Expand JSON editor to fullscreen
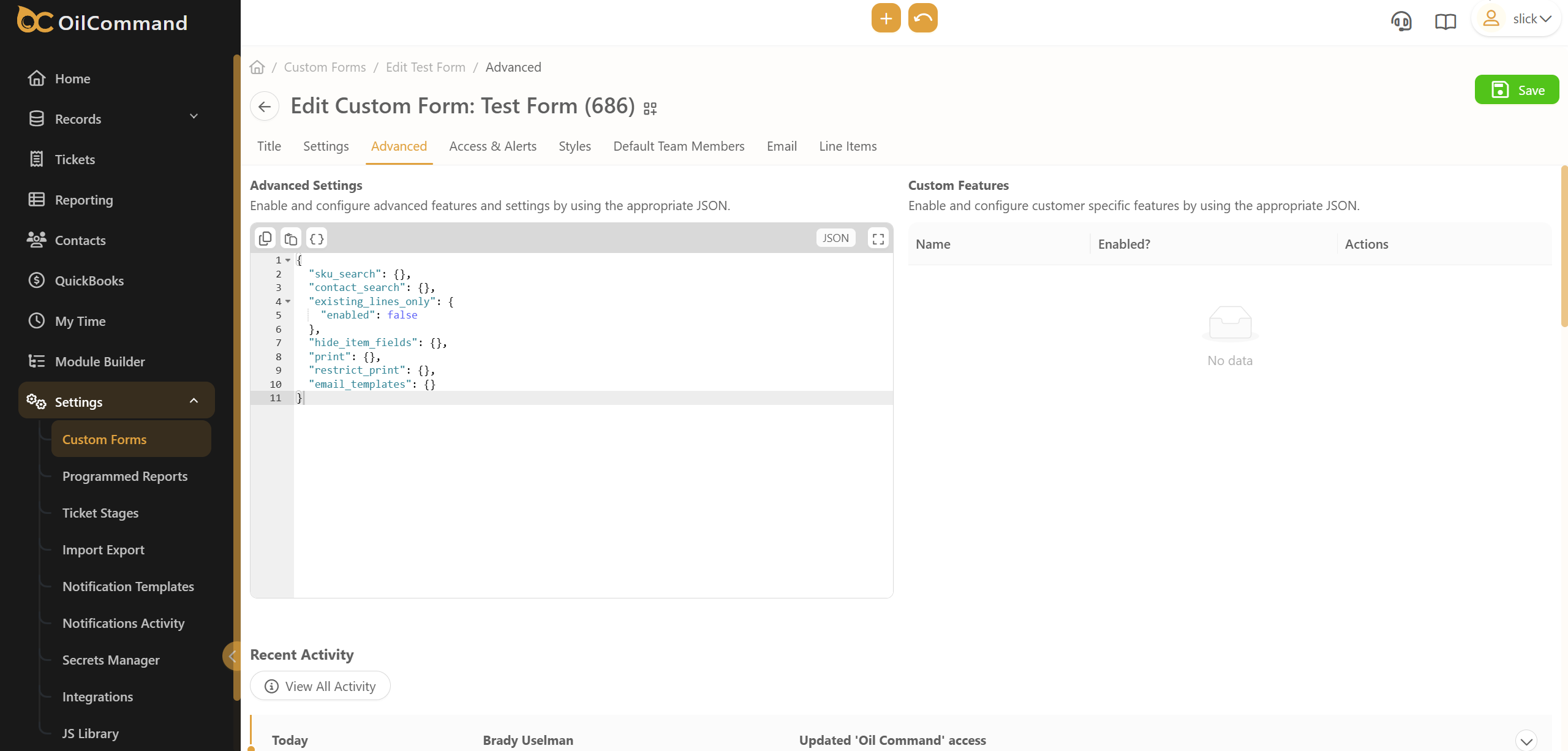The width and height of the screenshot is (1568, 751). pos(878,238)
